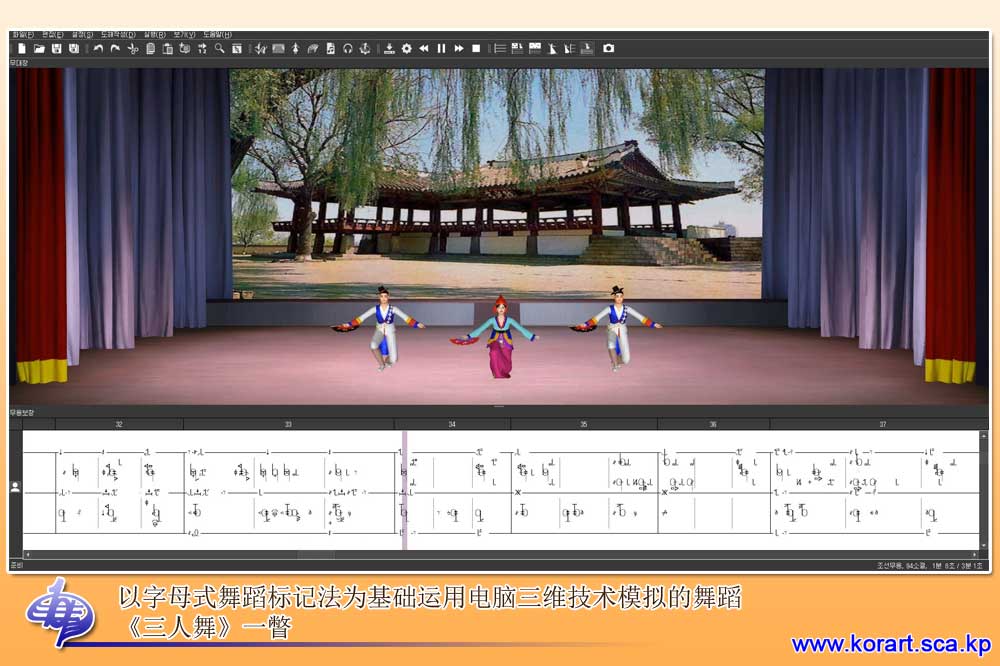Select the dancer track person icon beside notation

tap(15, 487)
